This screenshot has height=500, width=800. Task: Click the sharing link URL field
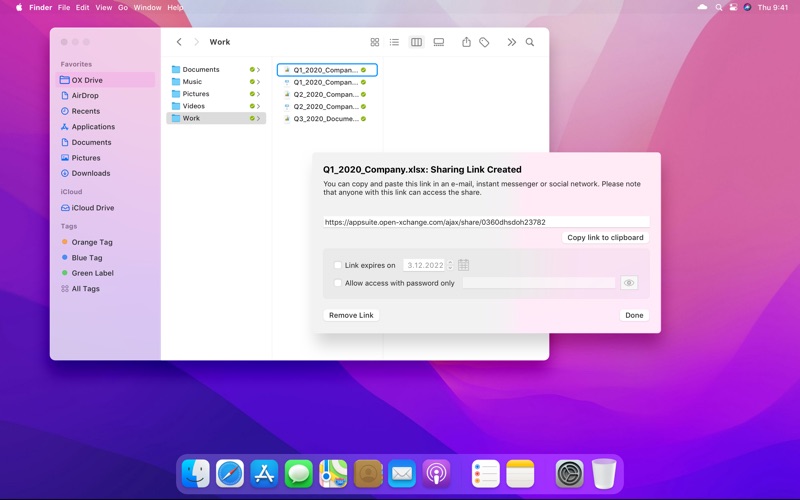pos(486,222)
